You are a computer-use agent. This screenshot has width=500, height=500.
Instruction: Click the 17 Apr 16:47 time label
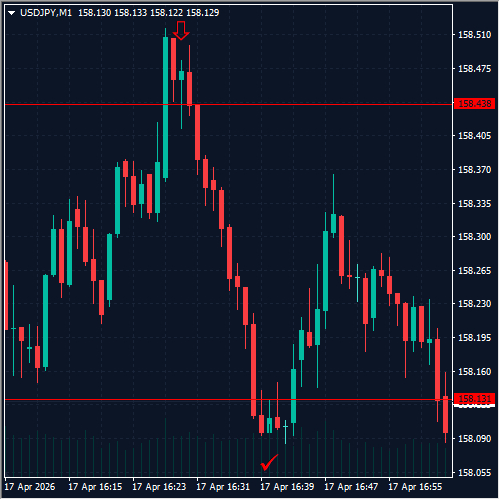351,487
